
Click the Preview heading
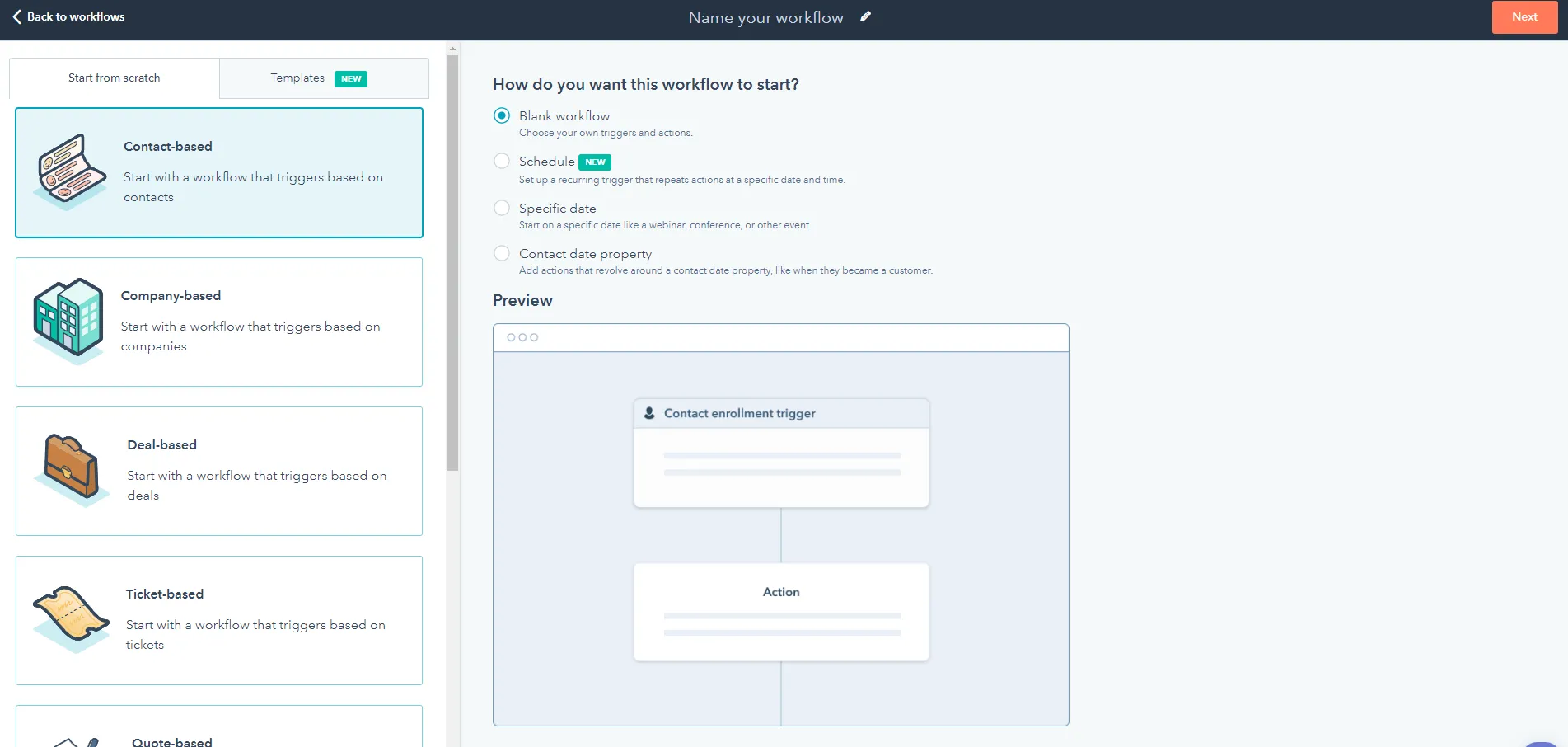[522, 300]
